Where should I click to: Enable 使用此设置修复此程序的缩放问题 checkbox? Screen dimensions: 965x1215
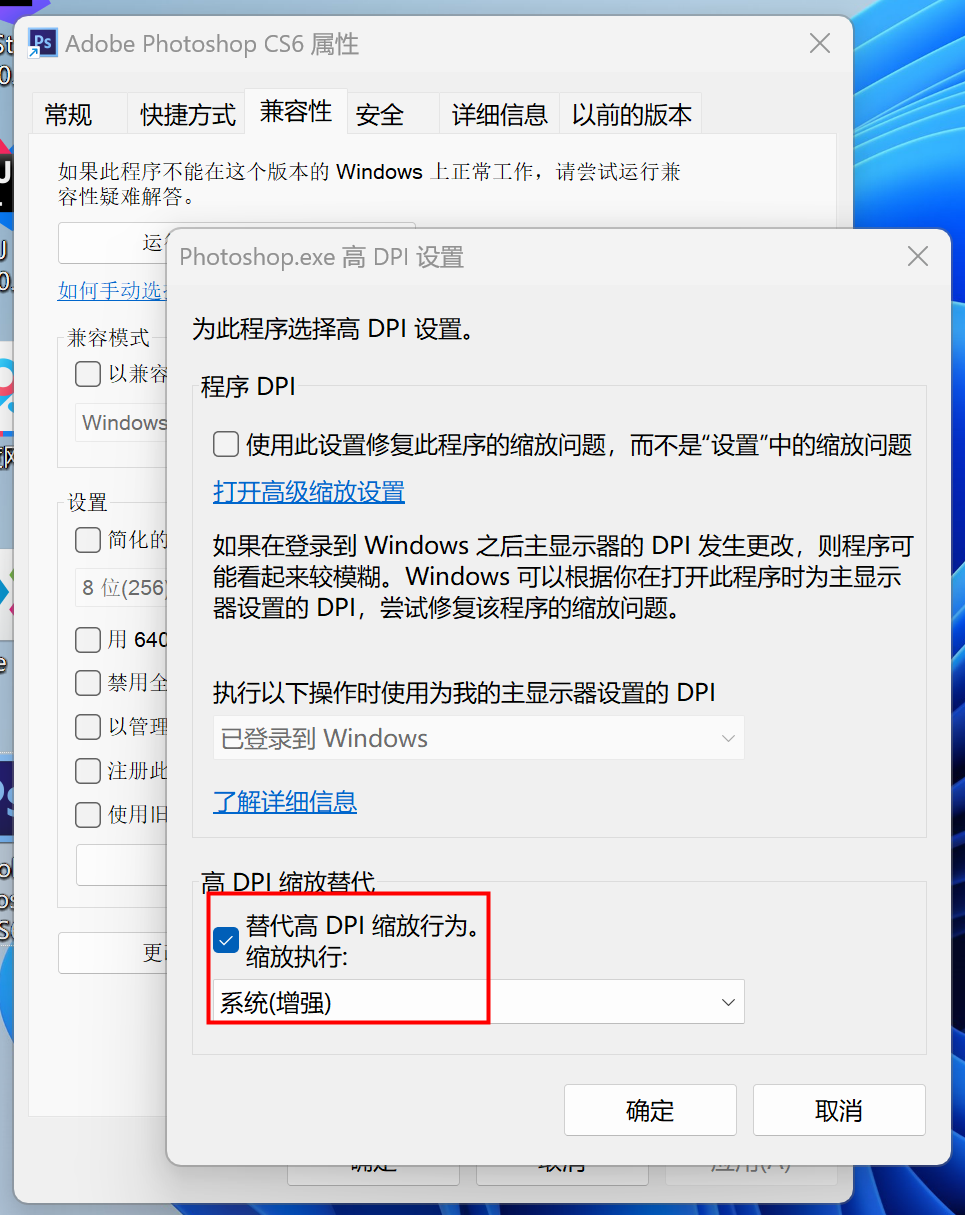[x=226, y=444]
